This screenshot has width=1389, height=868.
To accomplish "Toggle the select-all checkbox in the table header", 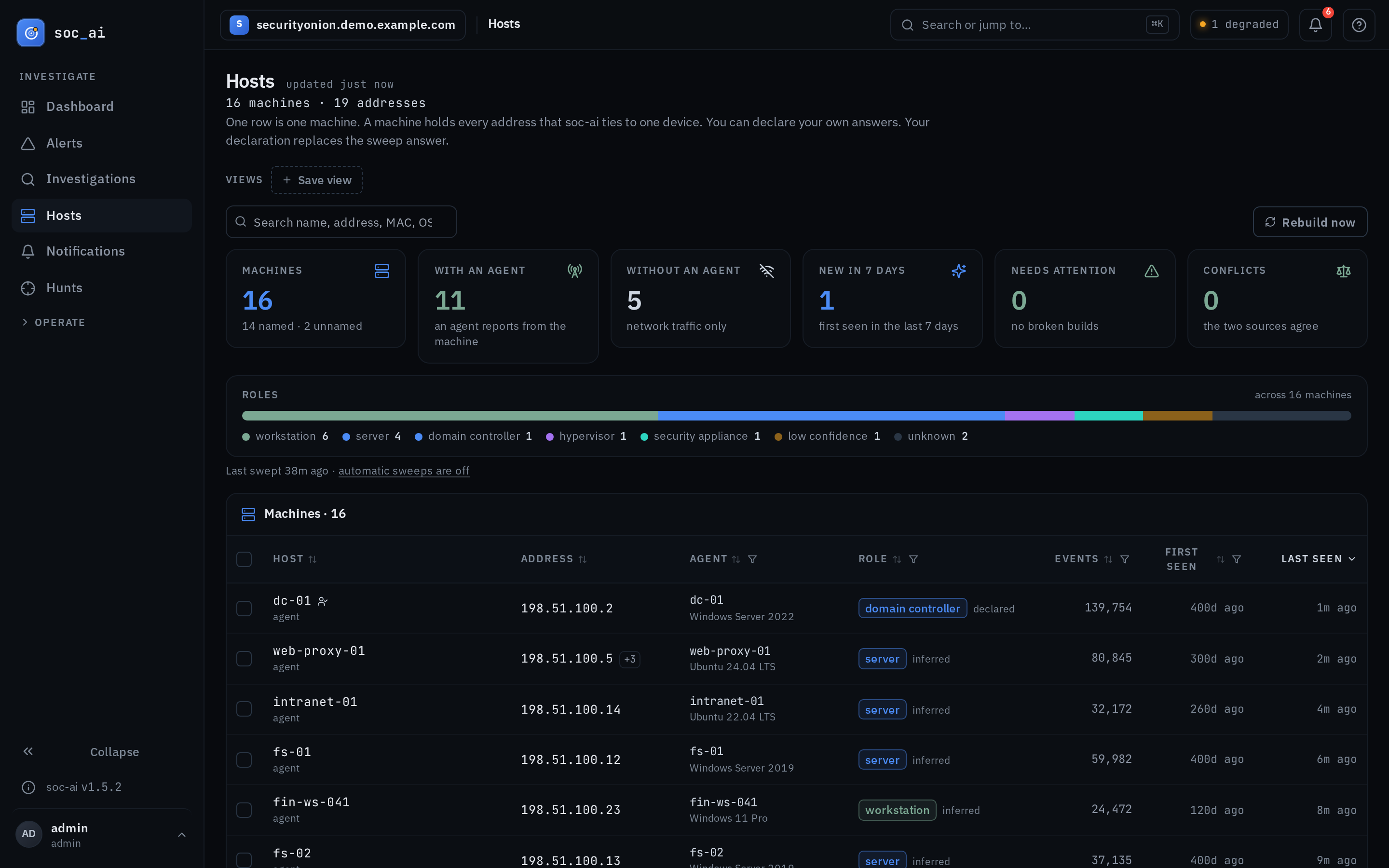I will click(x=244, y=559).
